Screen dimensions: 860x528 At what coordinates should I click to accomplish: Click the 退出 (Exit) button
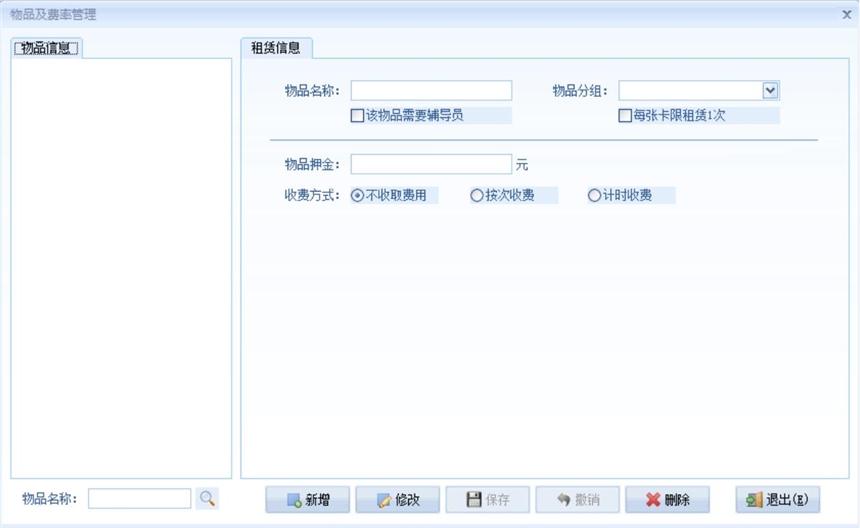(777, 500)
